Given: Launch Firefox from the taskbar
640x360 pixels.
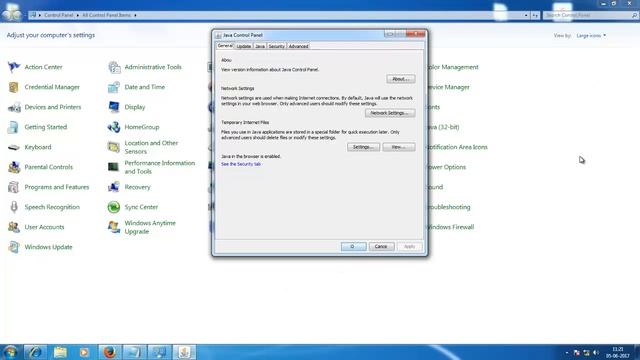Looking at the screenshot, I should point(109,352).
